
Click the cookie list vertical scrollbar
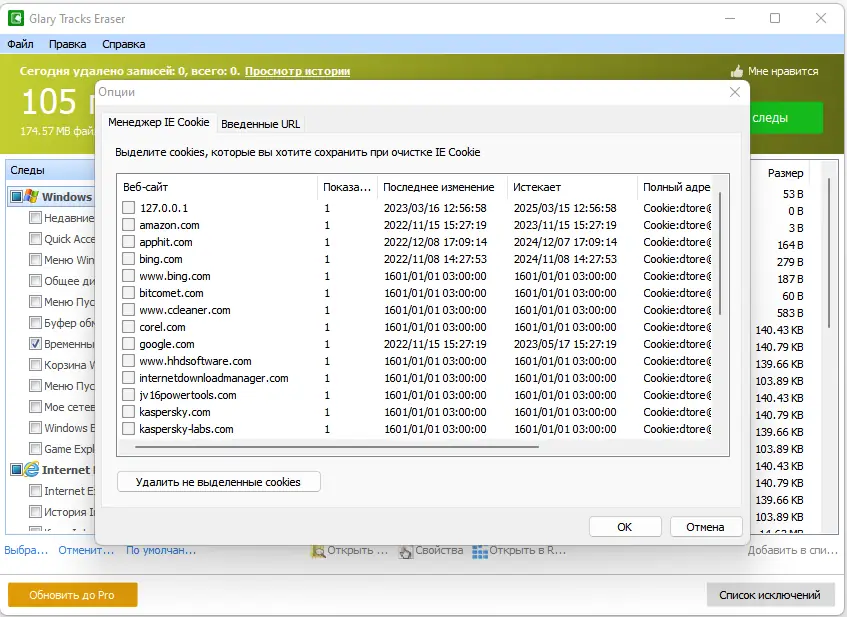coord(720,253)
